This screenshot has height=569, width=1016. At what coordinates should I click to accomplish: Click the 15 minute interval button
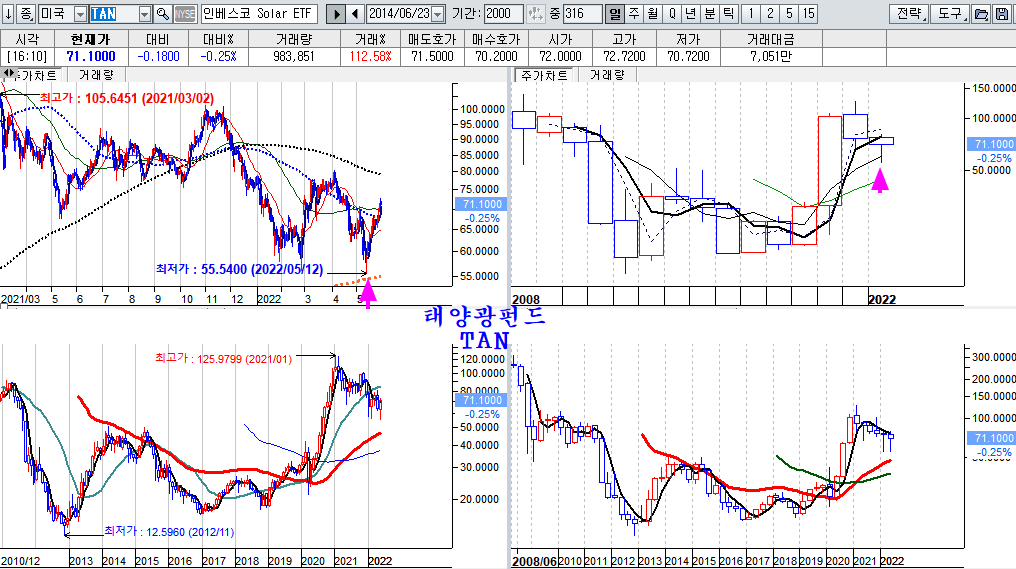coord(808,14)
